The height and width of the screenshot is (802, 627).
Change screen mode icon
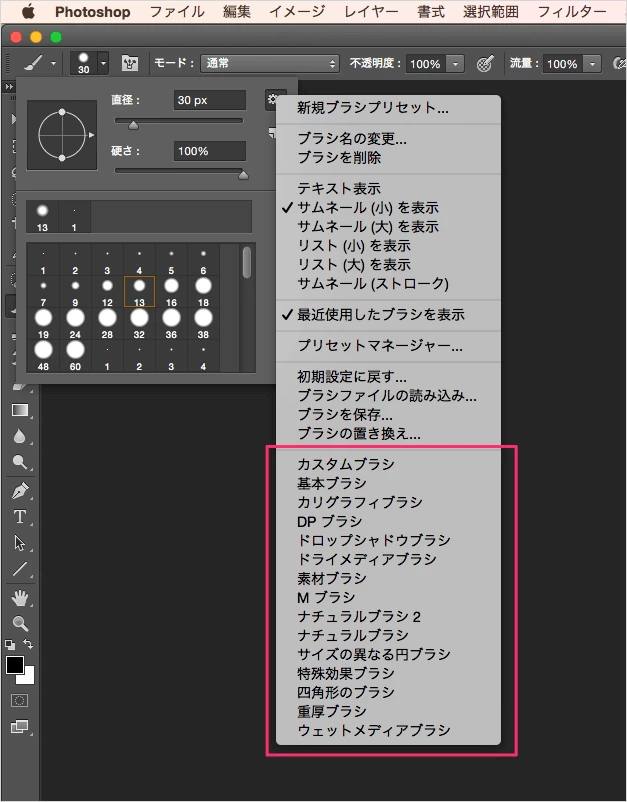click(20, 726)
